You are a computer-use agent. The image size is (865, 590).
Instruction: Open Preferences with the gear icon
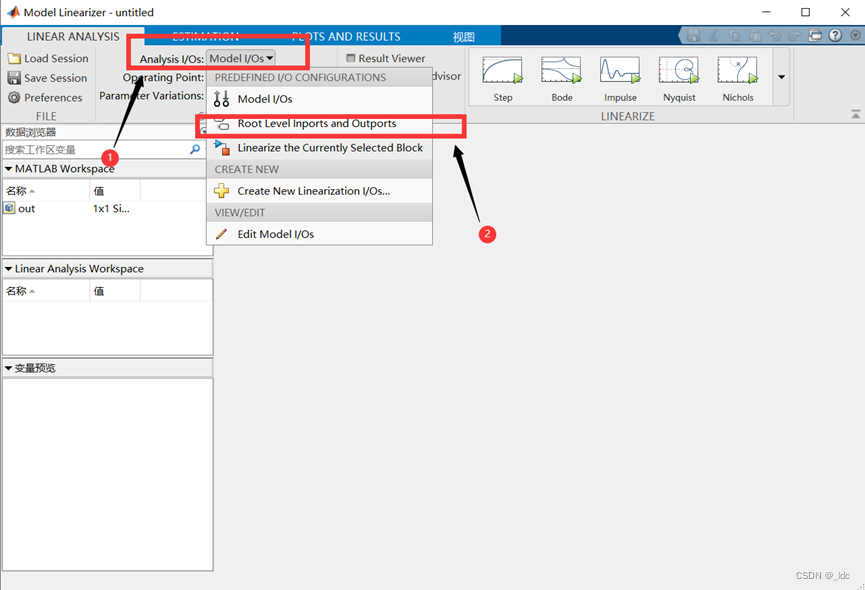[45, 98]
